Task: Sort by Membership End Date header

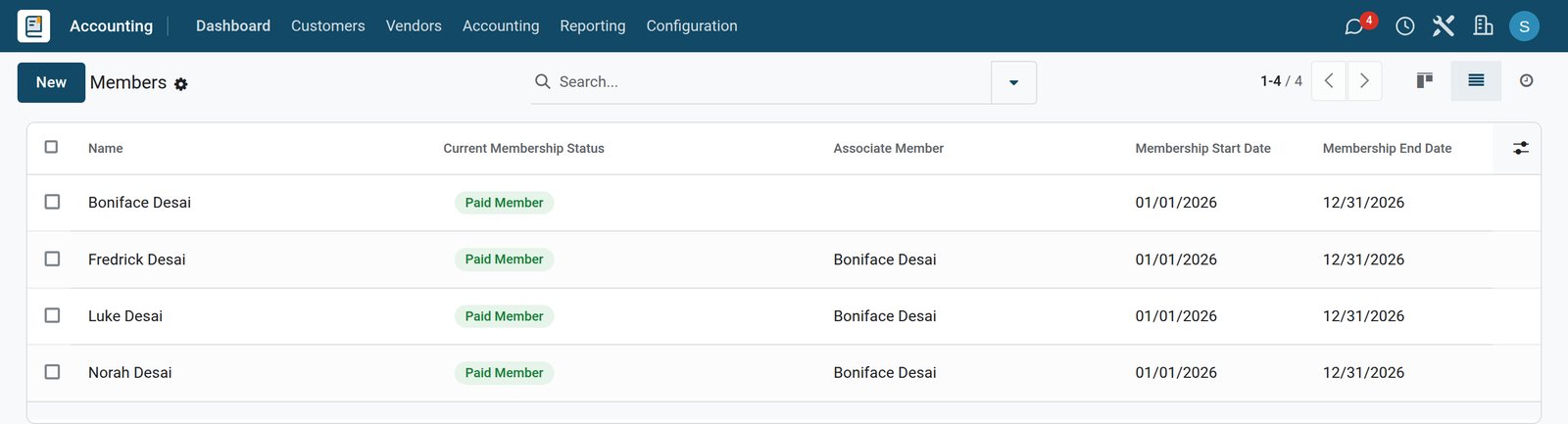Action: (x=1387, y=148)
